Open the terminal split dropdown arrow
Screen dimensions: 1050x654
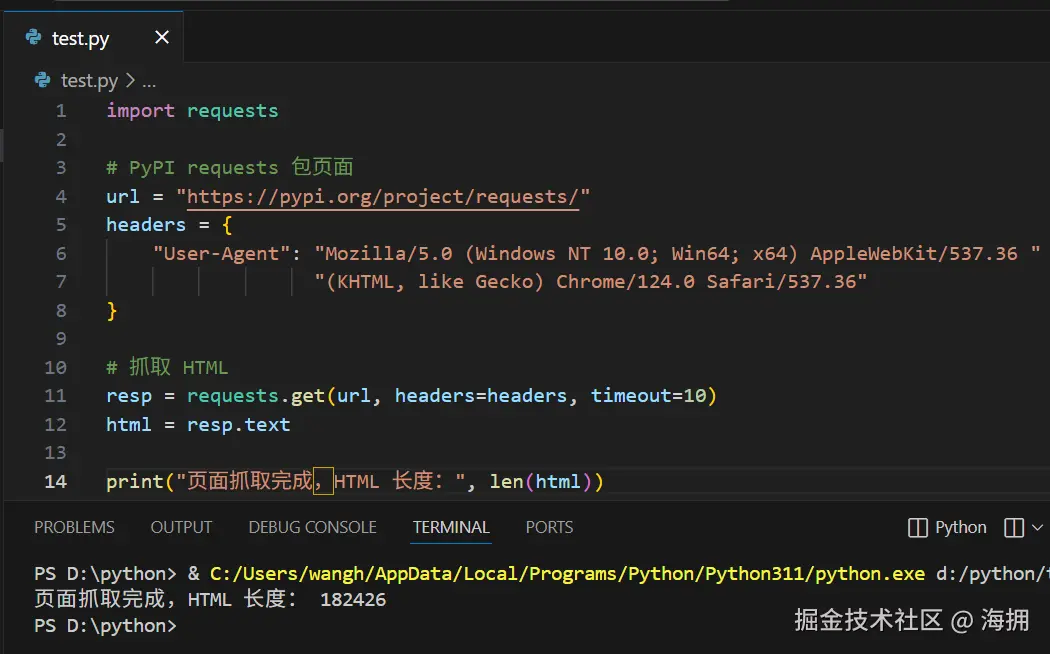(1037, 527)
